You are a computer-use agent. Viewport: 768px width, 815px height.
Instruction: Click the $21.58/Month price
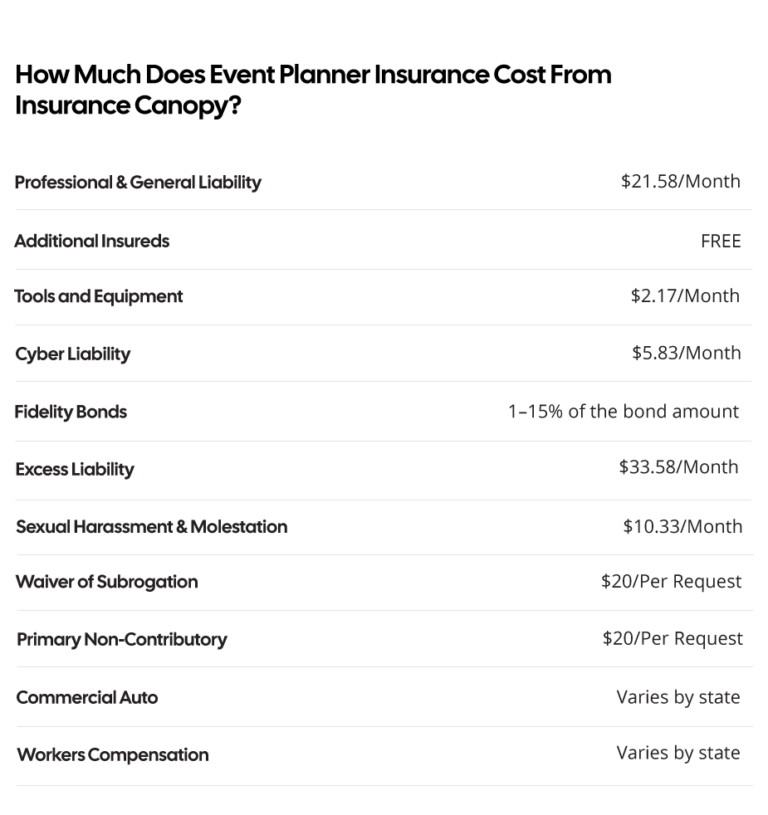[x=680, y=181]
